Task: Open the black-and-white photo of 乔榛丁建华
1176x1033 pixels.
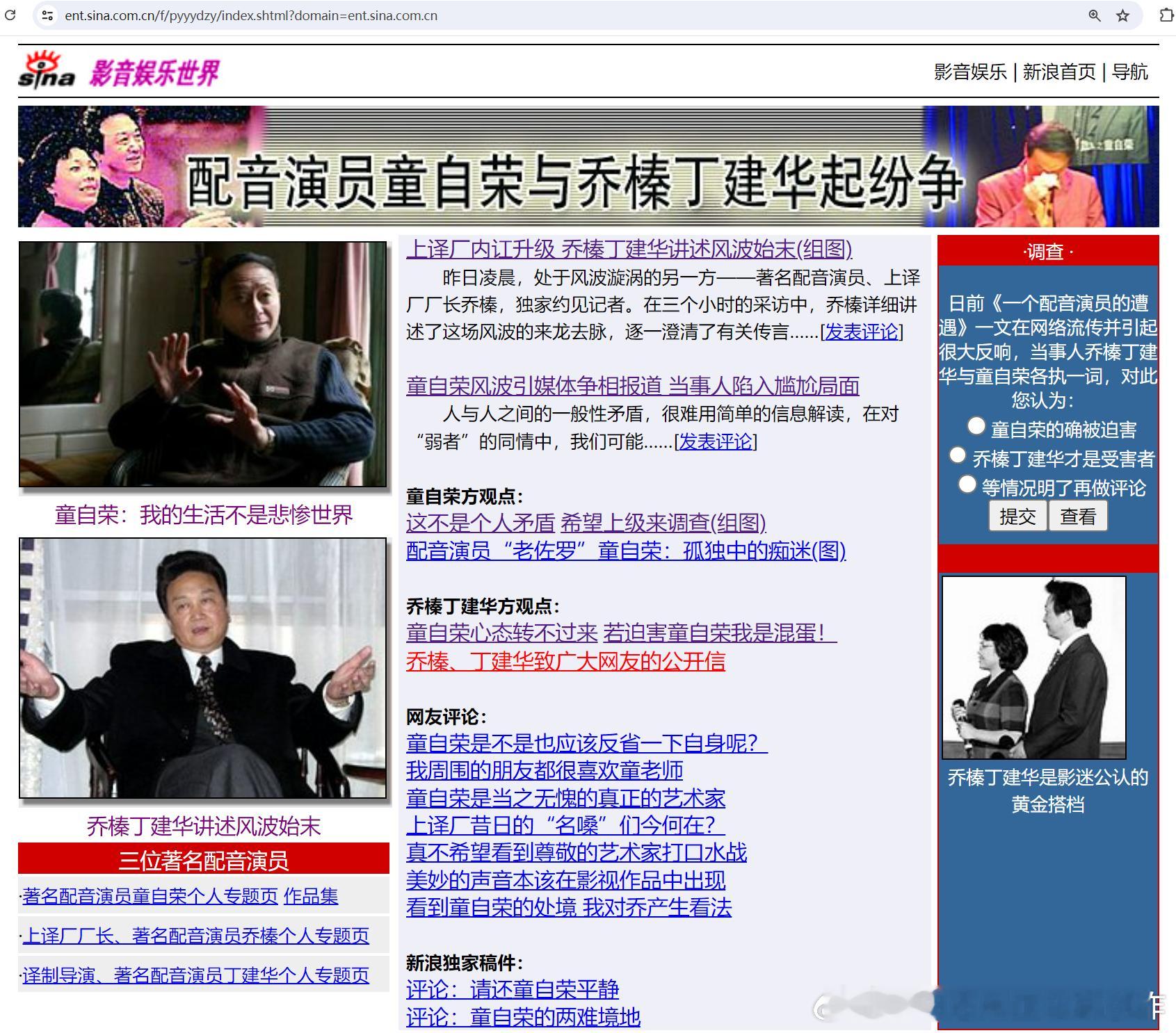Action: [1034, 667]
